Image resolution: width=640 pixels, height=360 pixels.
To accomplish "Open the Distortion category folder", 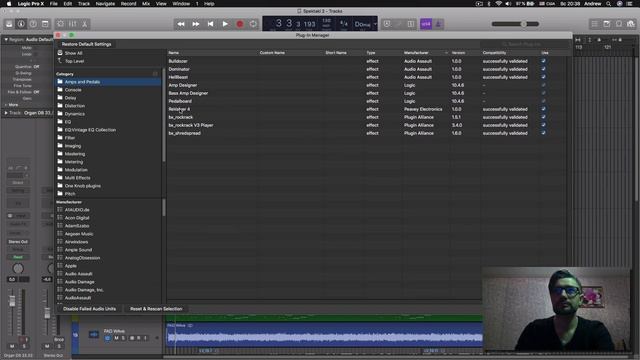I will 75,106.
